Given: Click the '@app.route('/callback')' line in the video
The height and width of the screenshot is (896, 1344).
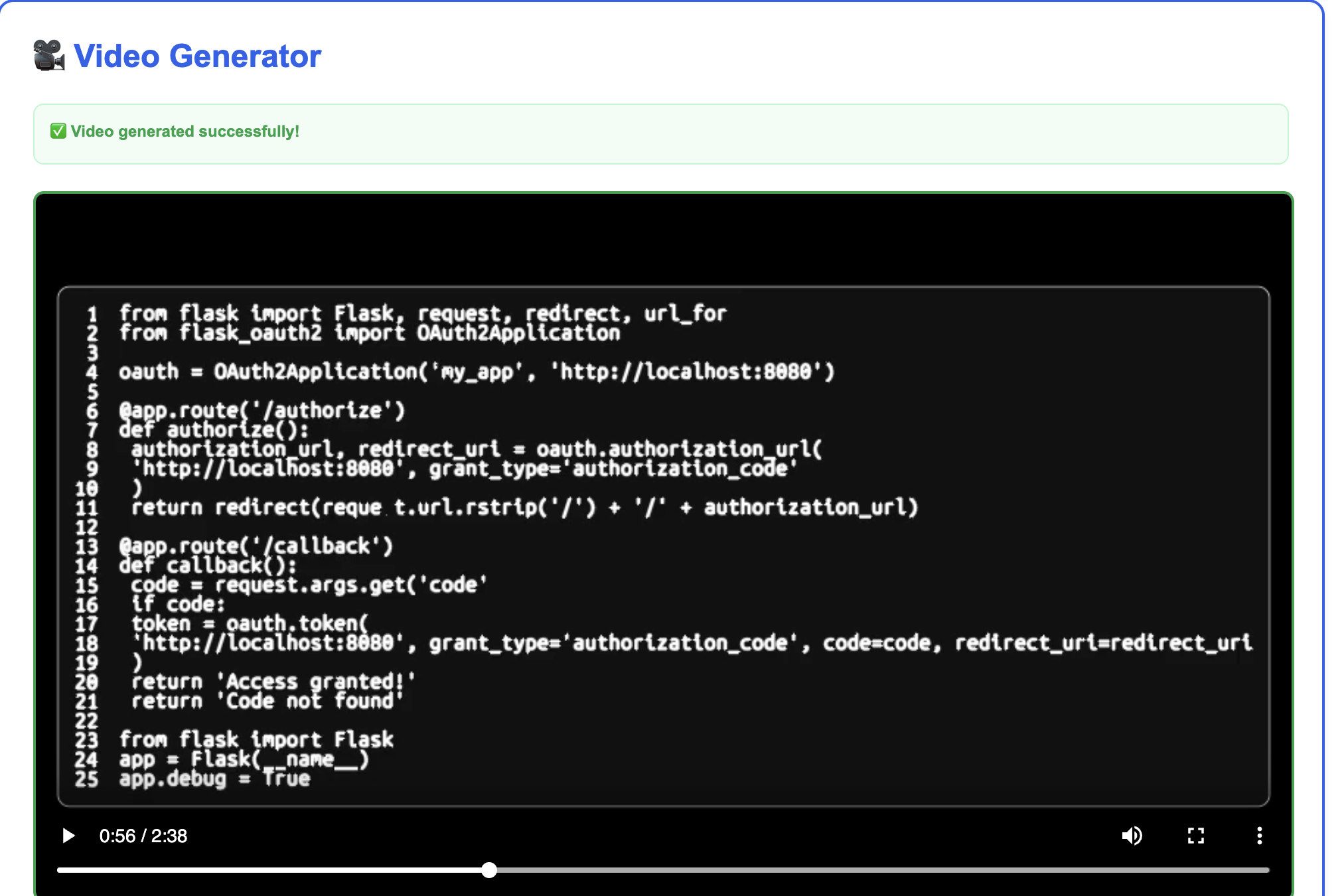Looking at the screenshot, I should coord(256,546).
